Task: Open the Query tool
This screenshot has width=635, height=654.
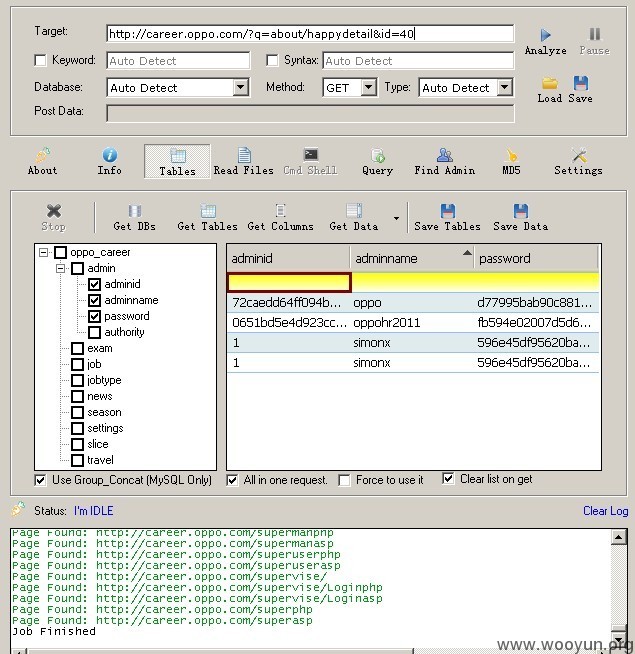Action: click(x=378, y=161)
